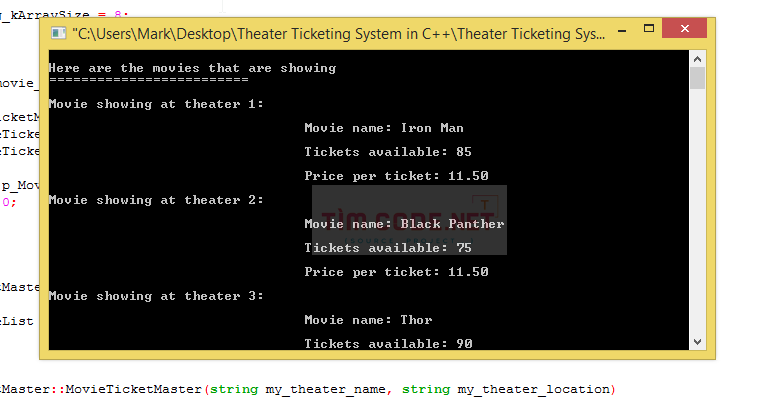Click the price line under Black Panther

[x=396, y=272]
